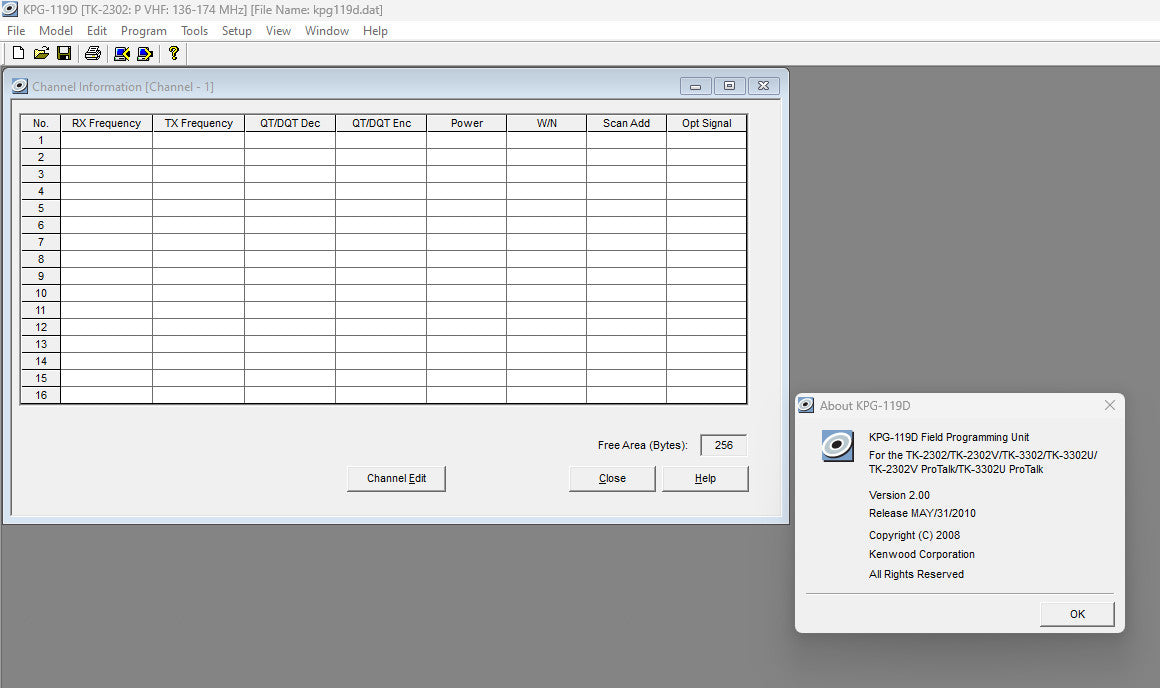
Task: Click the Scan Add column header
Action: point(627,123)
